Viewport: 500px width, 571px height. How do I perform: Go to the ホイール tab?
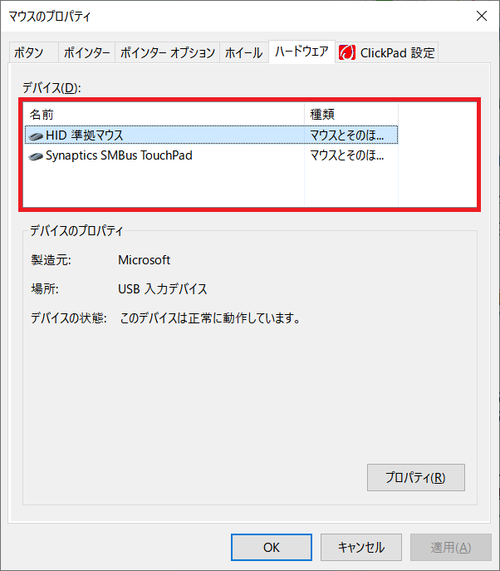coord(244,53)
